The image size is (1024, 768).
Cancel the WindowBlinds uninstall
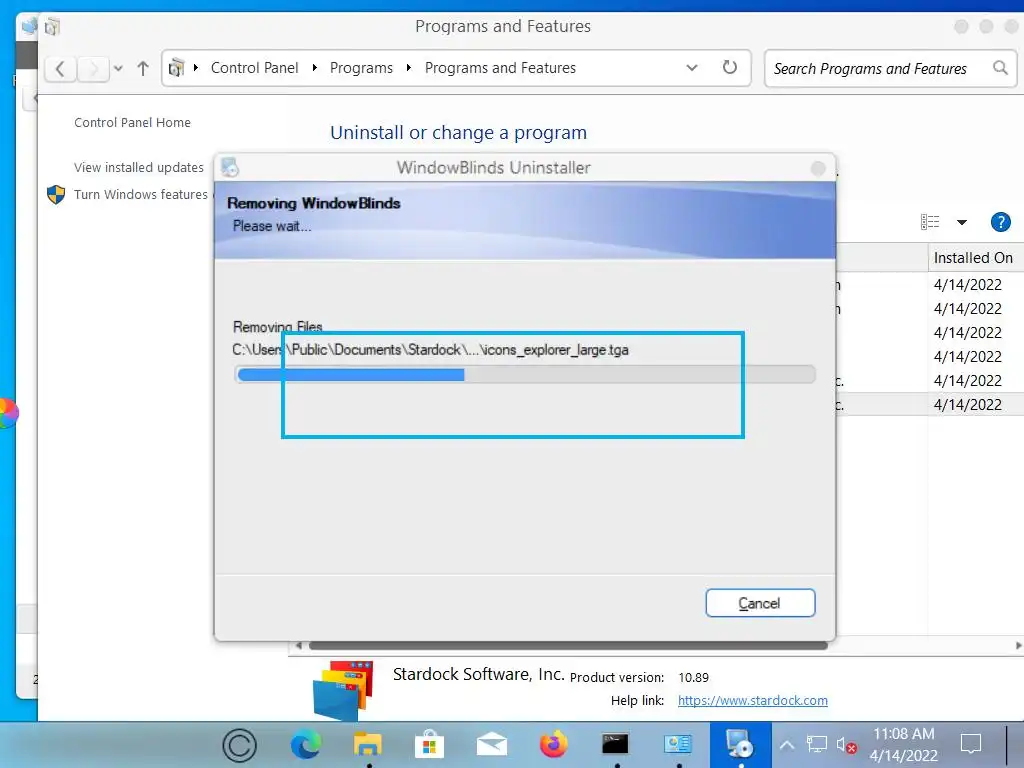tap(760, 603)
